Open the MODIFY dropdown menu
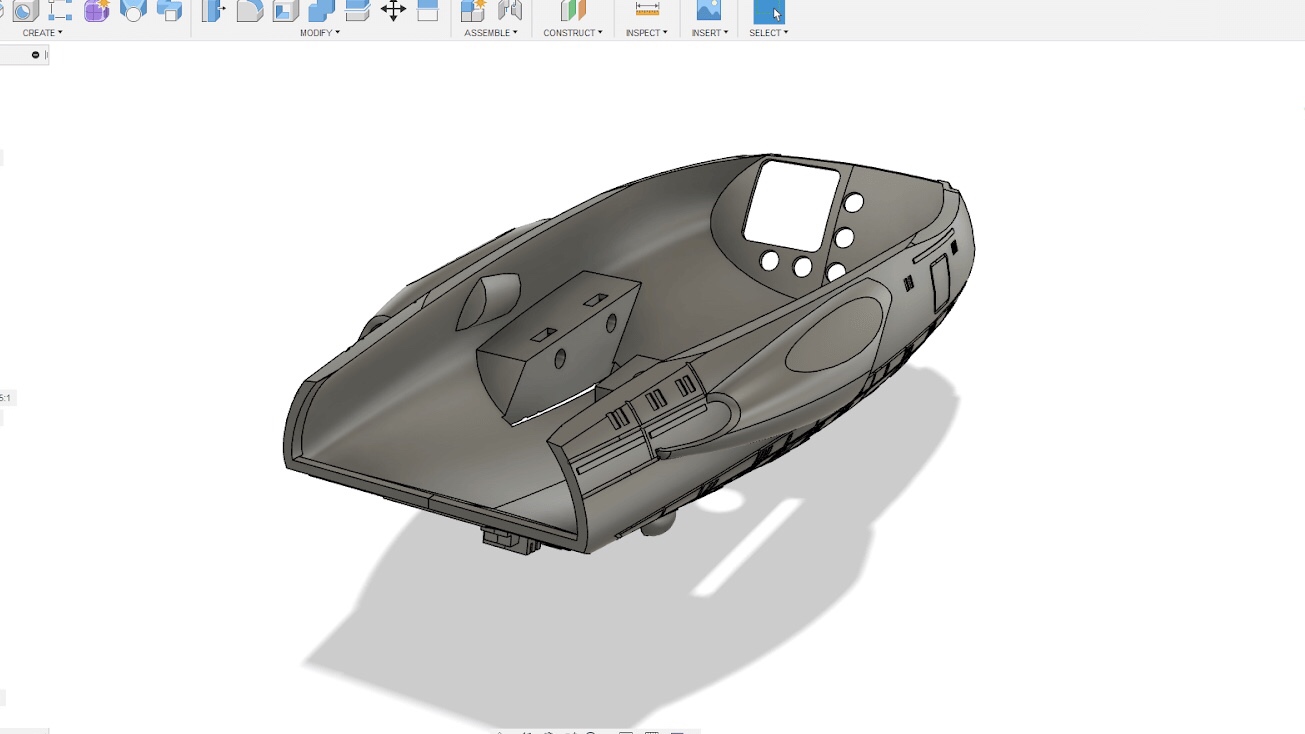 click(320, 33)
